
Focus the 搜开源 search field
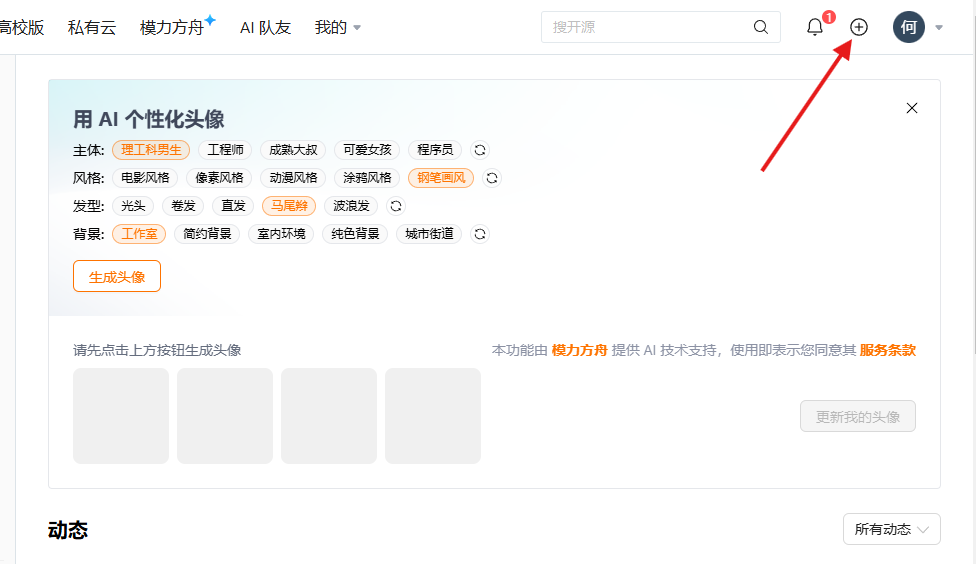pos(660,27)
